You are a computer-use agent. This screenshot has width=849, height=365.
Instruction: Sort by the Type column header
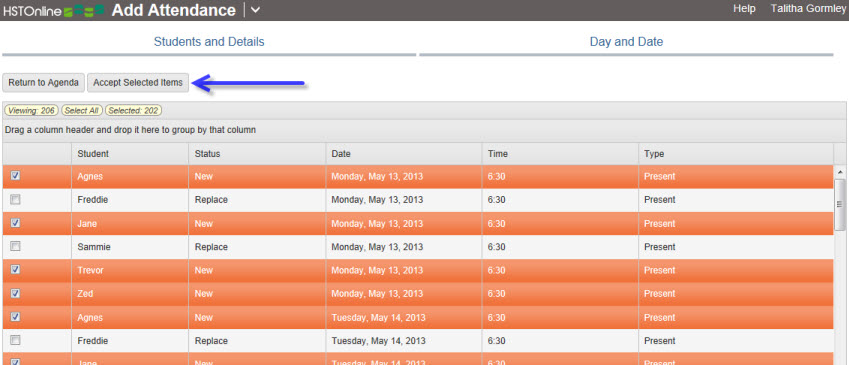736,154
